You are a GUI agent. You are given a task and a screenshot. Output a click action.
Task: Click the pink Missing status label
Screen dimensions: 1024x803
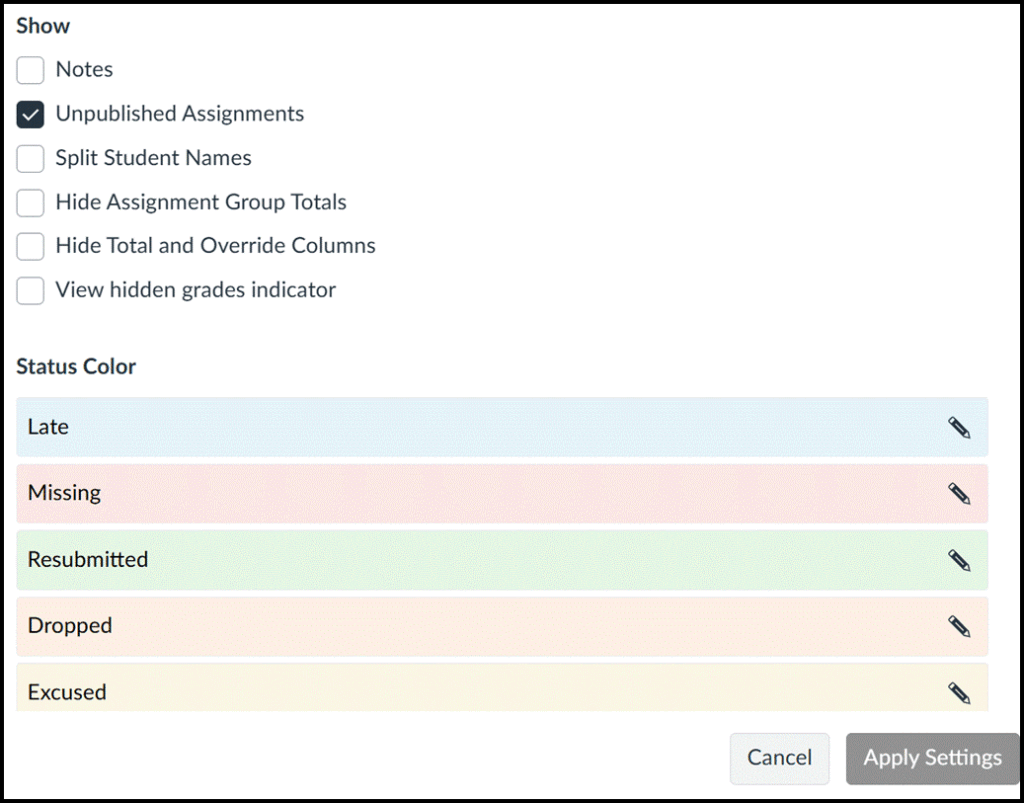coord(64,493)
